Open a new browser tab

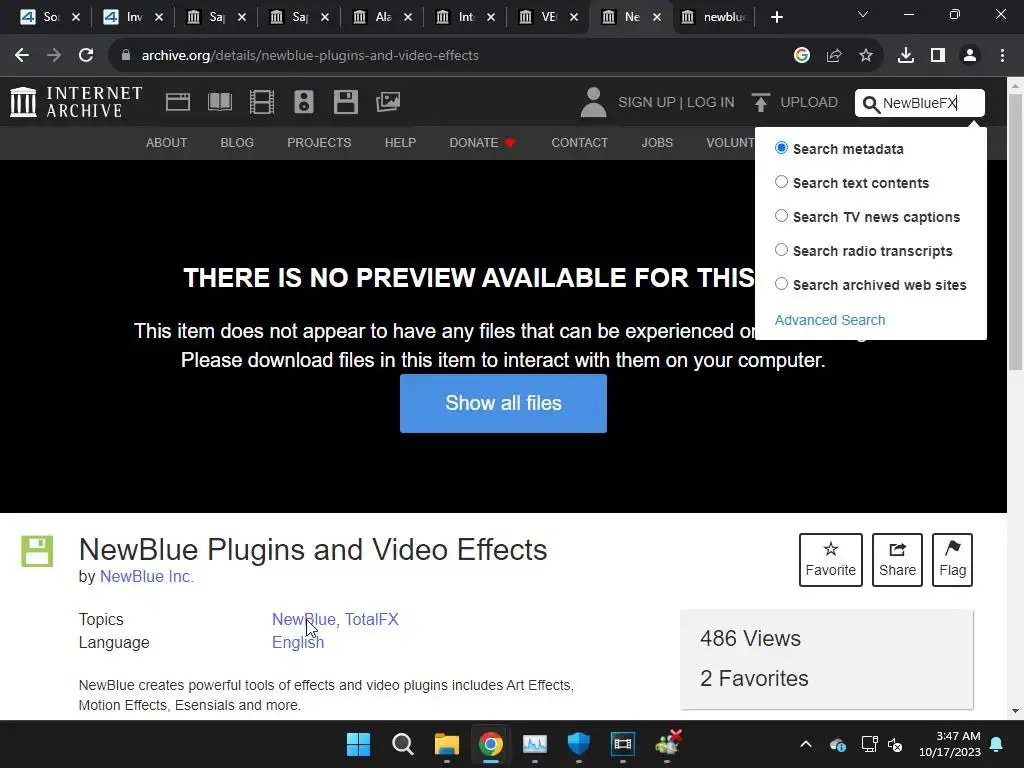776,17
